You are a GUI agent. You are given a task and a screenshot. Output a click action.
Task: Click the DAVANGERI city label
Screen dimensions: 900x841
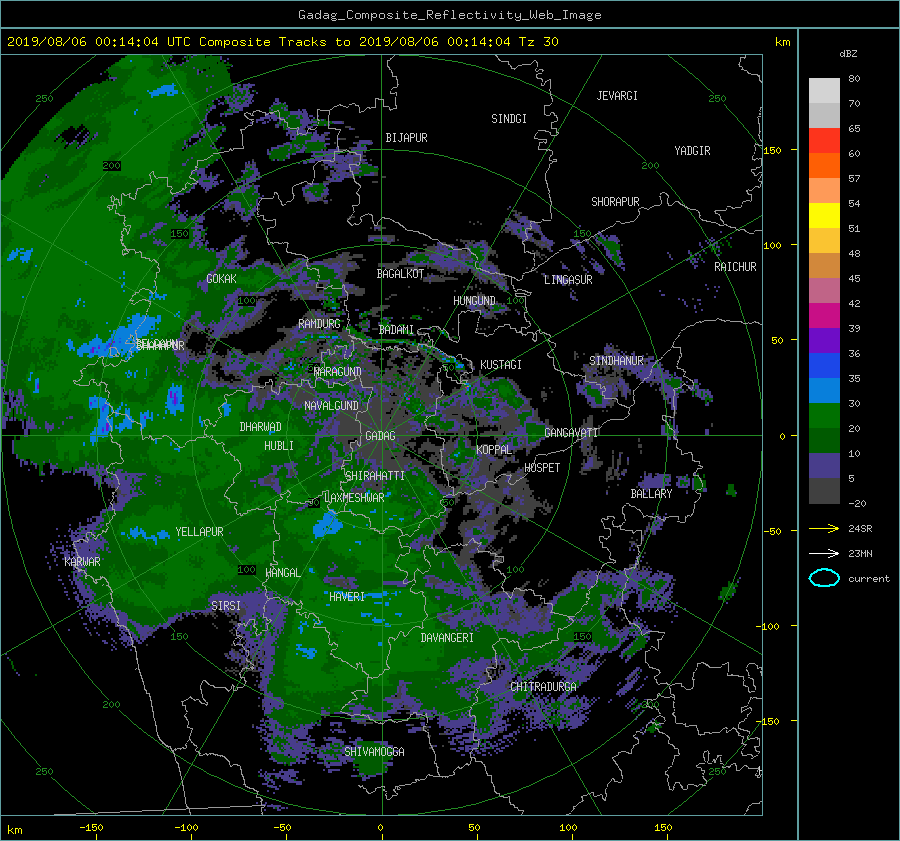(x=447, y=638)
